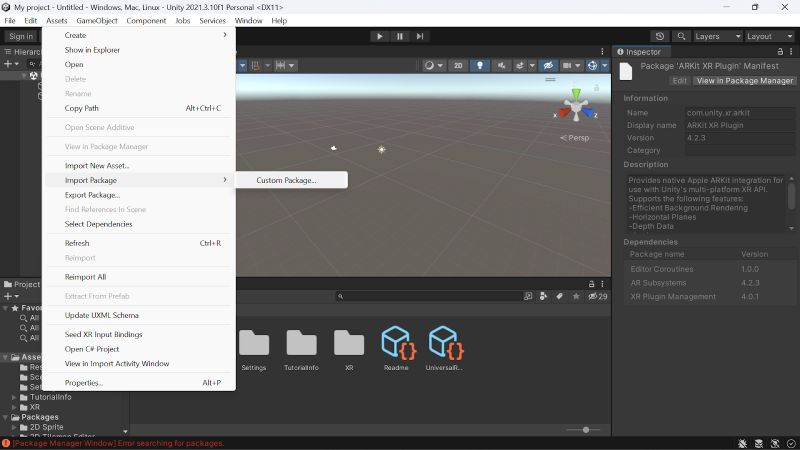Toggle the scene gizmo rotation lock

tap(596, 88)
